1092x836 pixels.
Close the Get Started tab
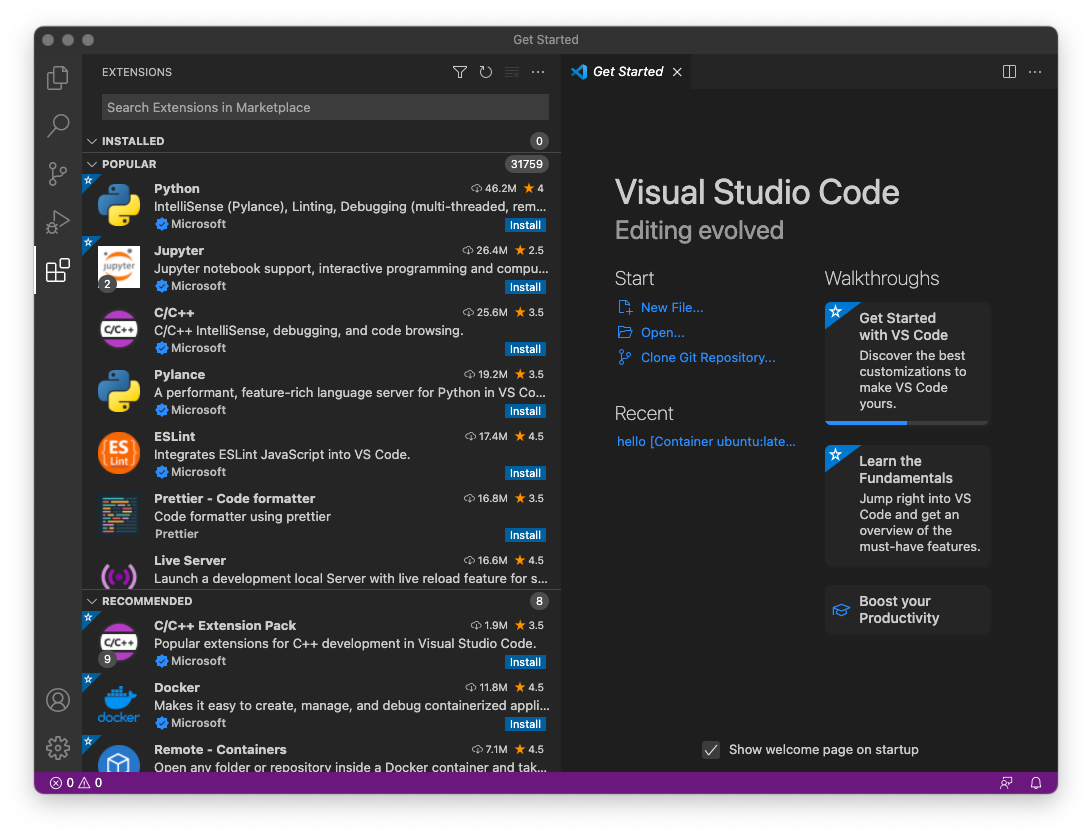pyautogui.click(x=677, y=72)
